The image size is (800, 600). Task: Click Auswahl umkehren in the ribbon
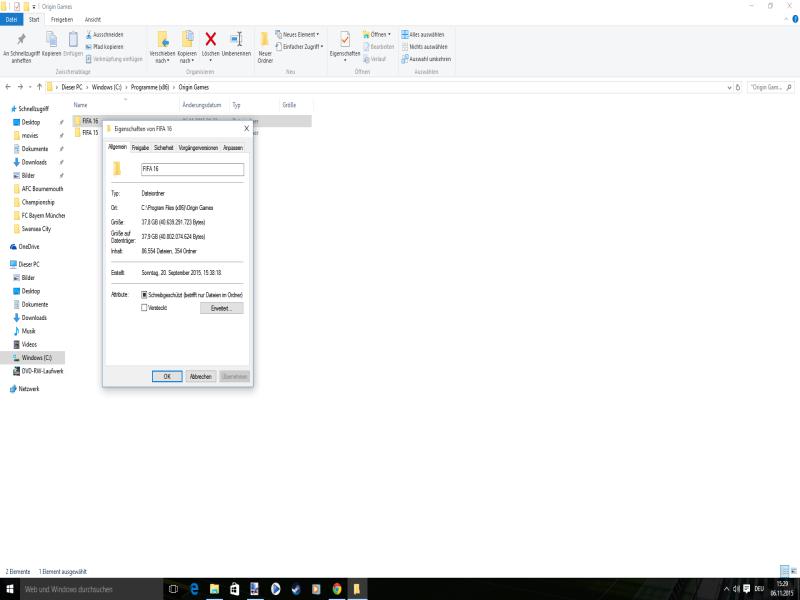pyautogui.click(x=426, y=59)
